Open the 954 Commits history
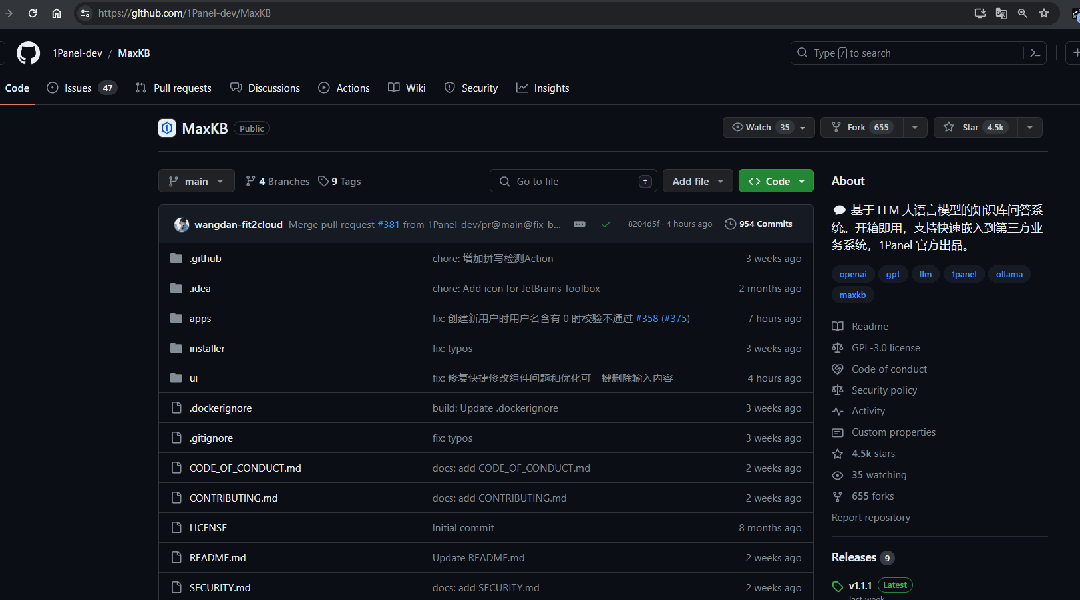The image size is (1080, 600). tap(758, 224)
